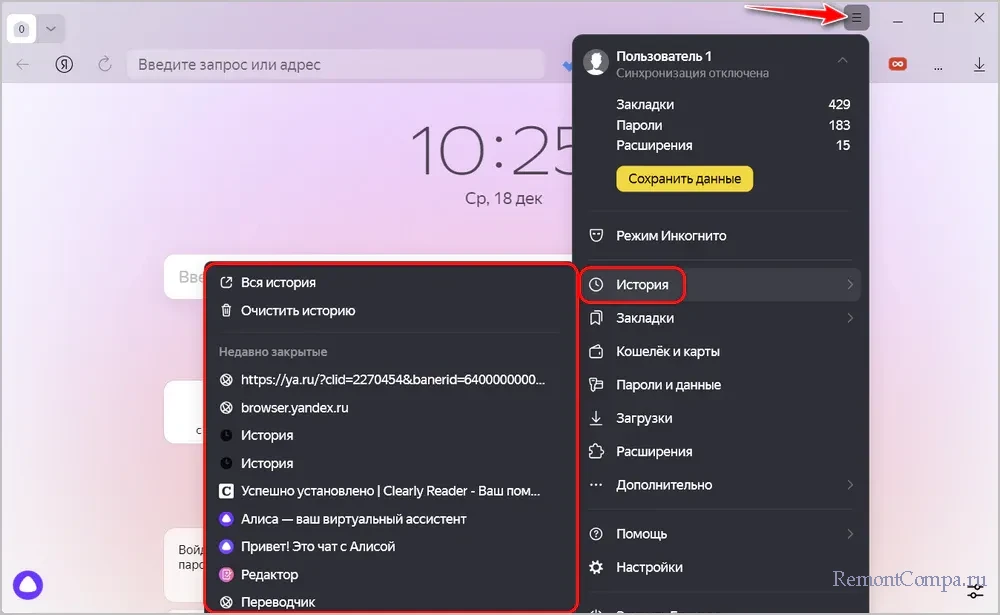
Task: Open the Закладки menu item
Action: [721, 318]
